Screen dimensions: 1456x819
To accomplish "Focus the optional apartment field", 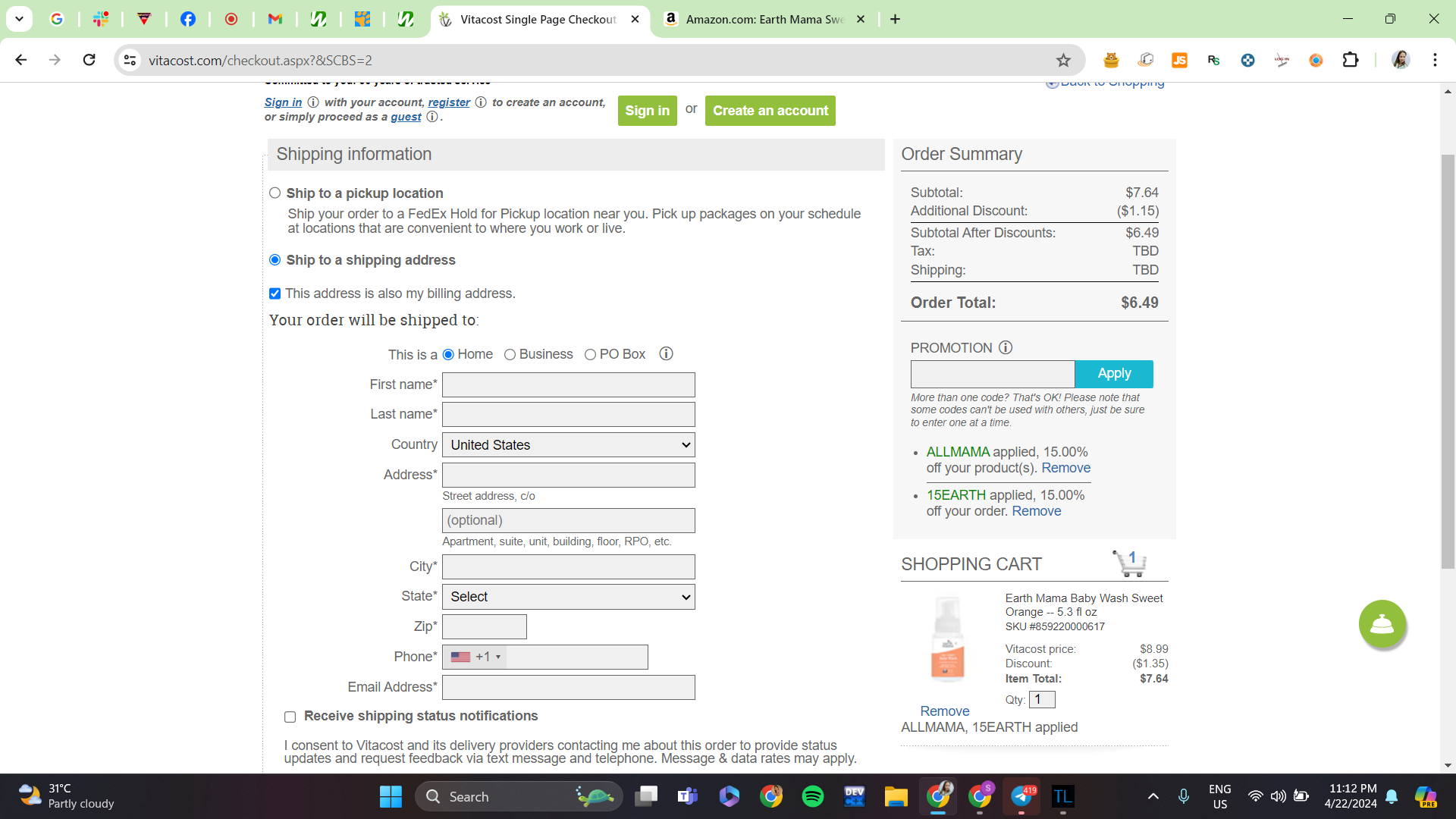I will [569, 521].
